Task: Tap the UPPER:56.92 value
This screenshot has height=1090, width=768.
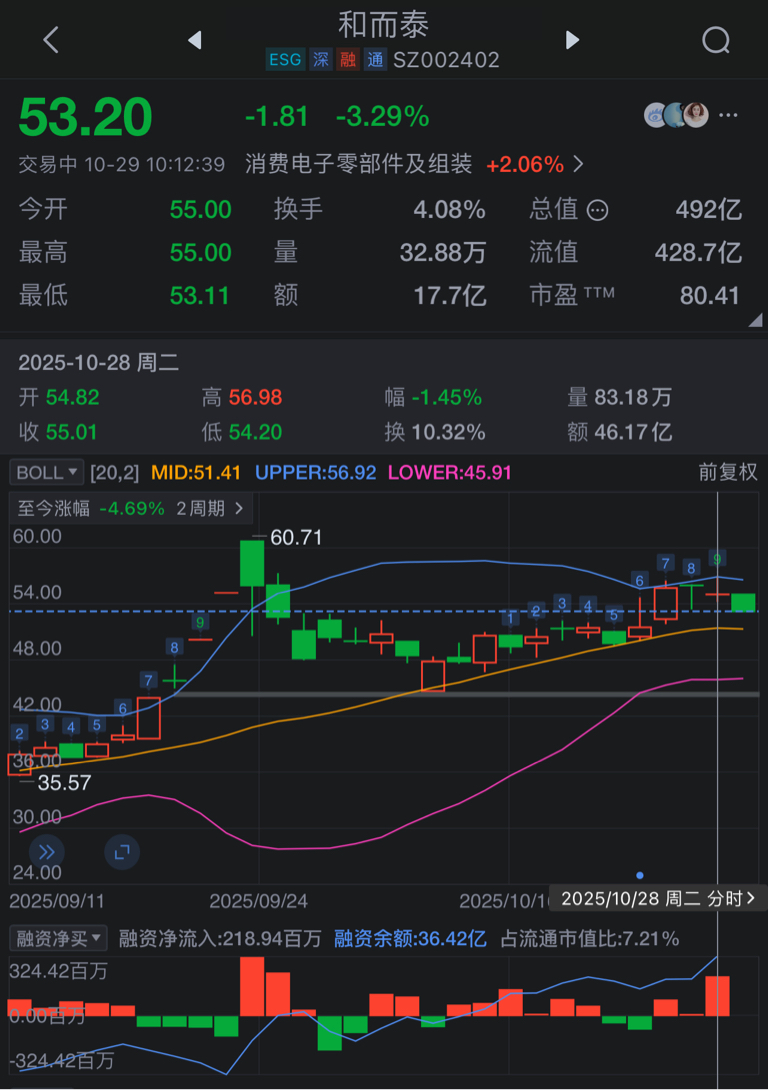Action: (x=316, y=473)
